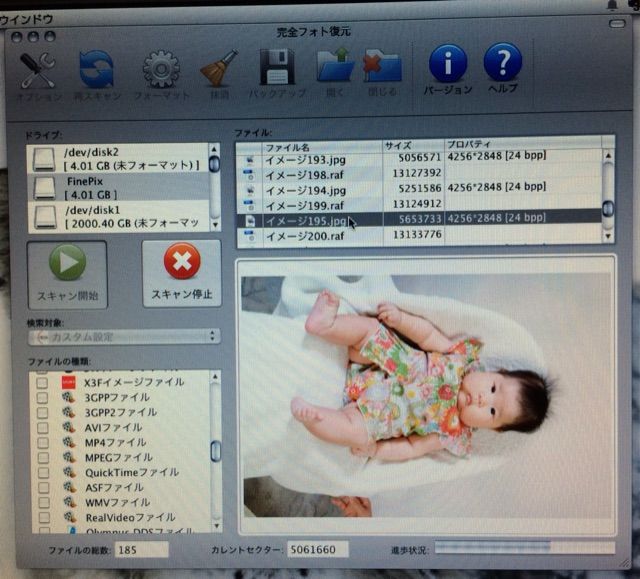640x579 pixels.
Task: Click the file list scrollbar thumb
Action: (x=608, y=209)
